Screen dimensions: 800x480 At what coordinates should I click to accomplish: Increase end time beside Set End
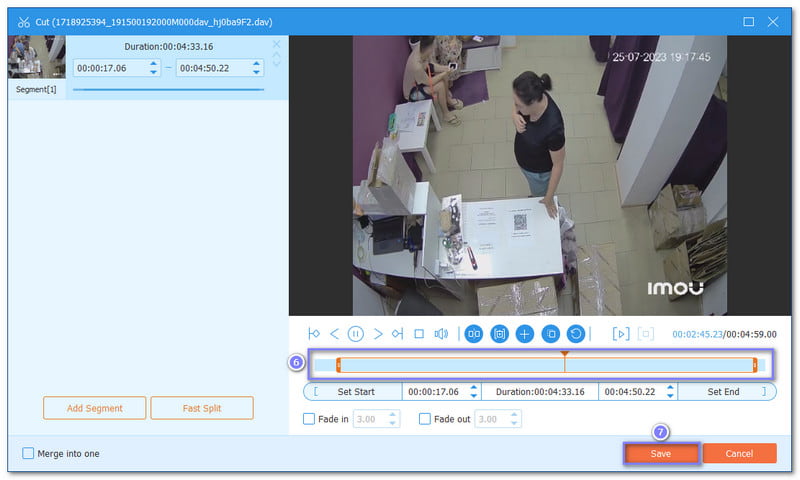coord(670,388)
